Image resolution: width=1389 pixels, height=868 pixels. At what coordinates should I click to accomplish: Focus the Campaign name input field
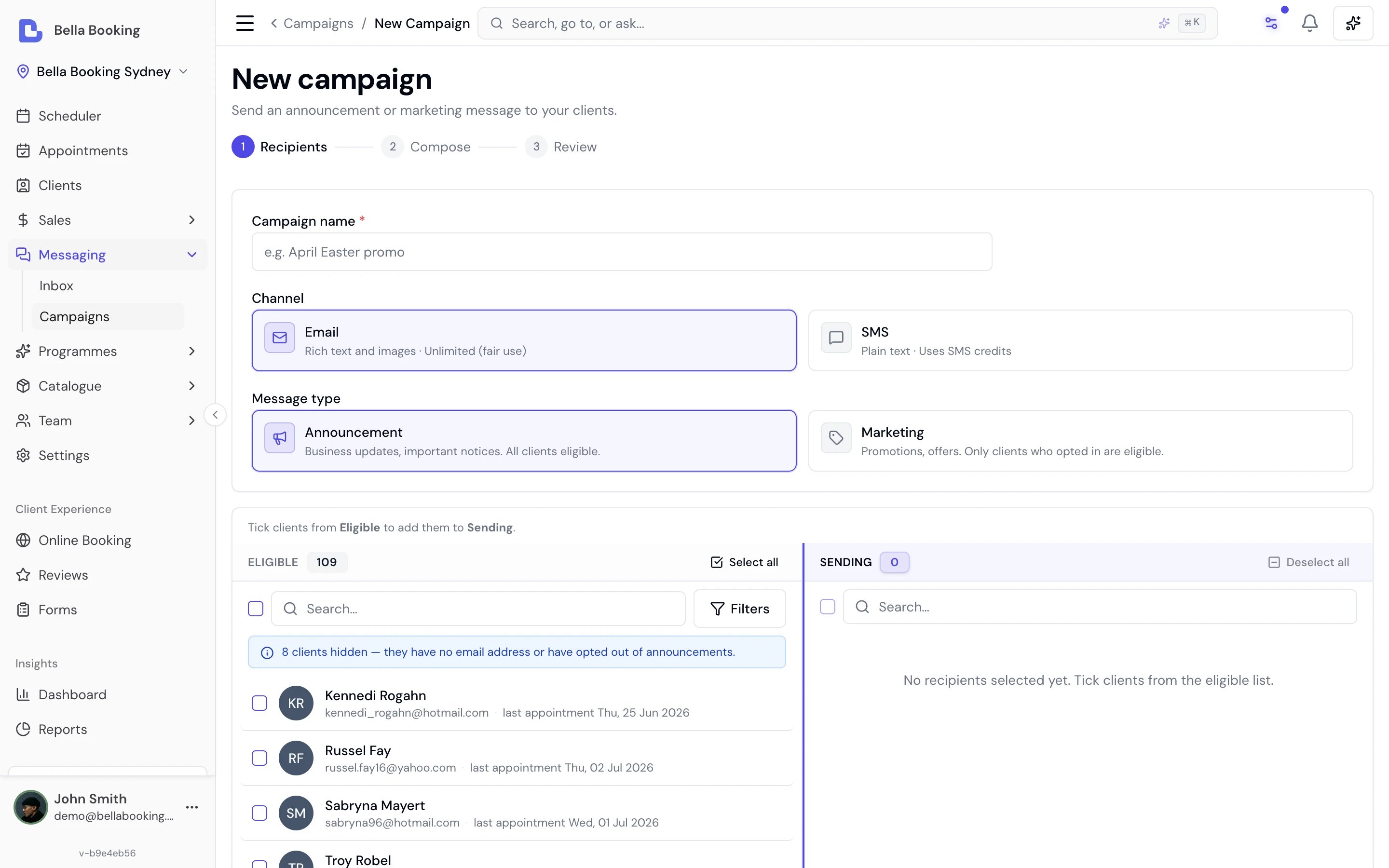click(x=622, y=251)
